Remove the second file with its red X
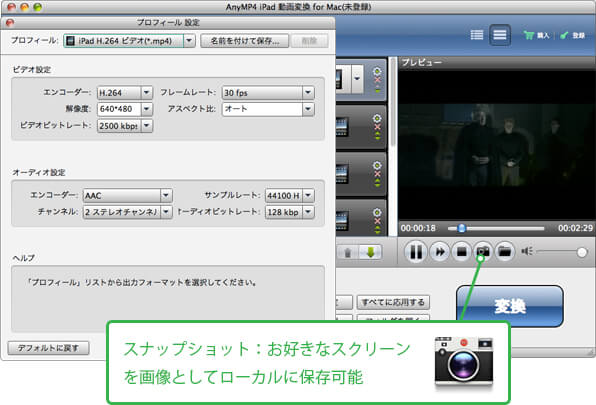 [377, 127]
